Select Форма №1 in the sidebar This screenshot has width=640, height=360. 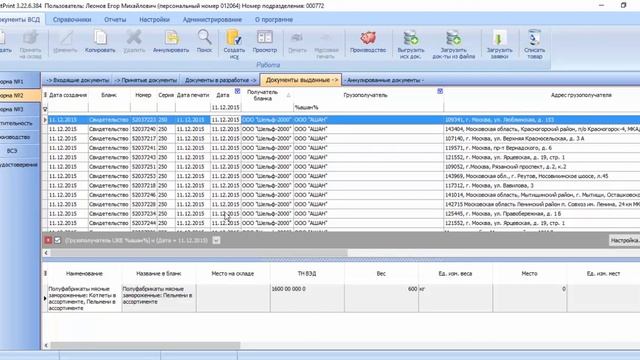coord(20,81)
